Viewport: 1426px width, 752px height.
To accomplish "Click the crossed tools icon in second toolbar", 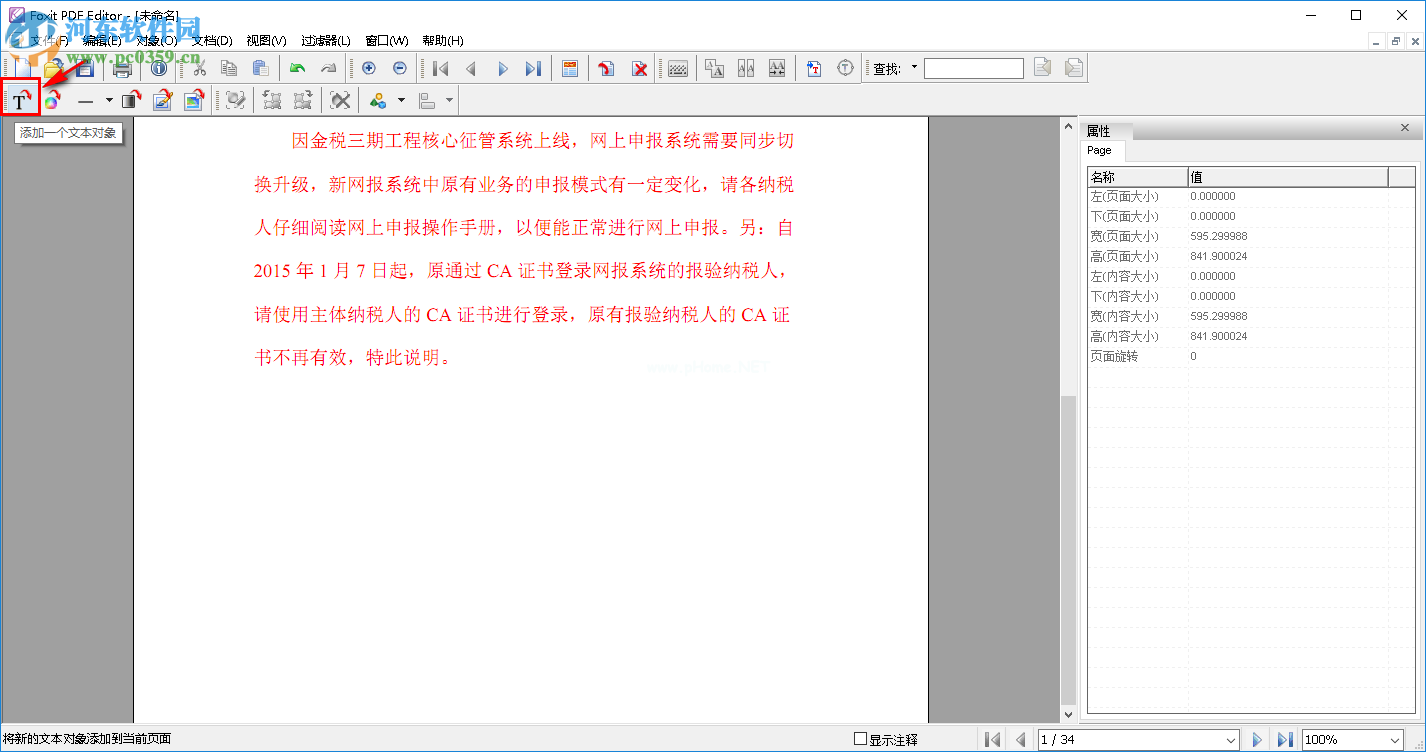I will (341, 100).
